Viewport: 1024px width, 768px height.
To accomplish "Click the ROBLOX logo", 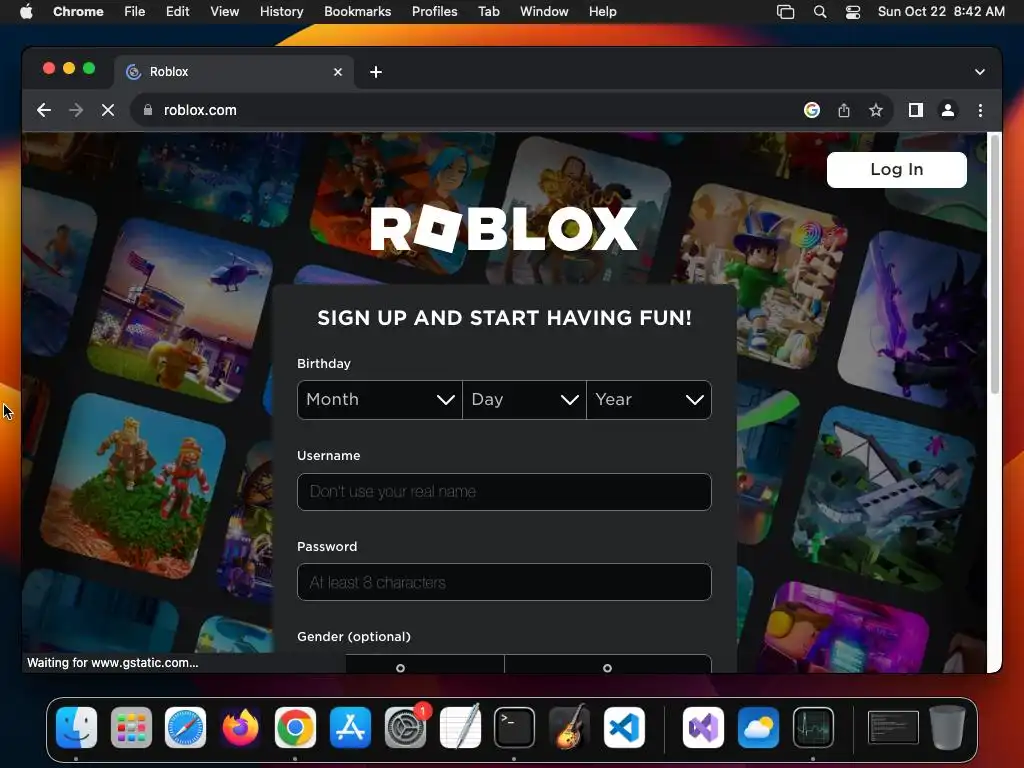I will (x=504, y=229).
